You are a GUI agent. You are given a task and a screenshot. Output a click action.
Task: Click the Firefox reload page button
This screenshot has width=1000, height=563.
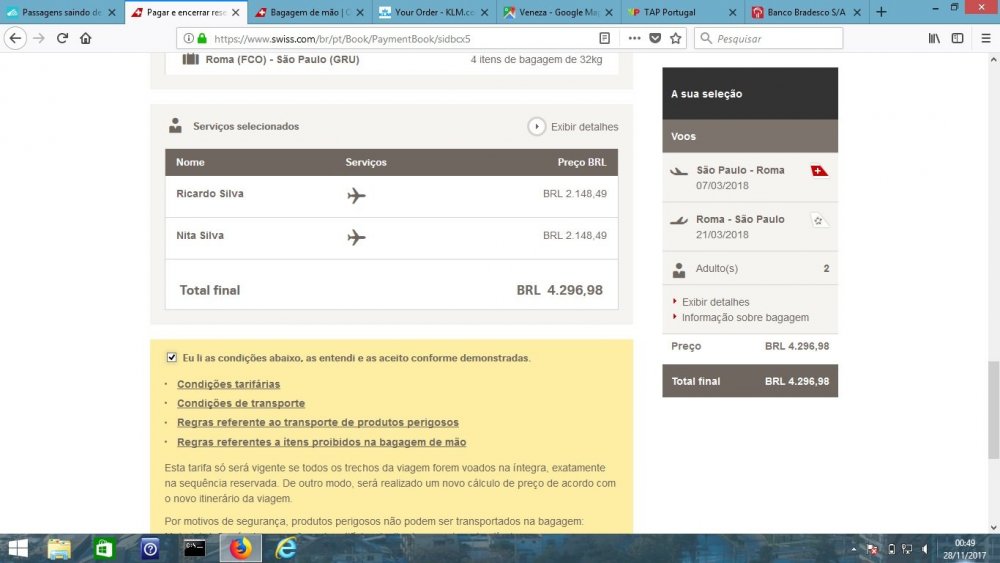pyautogui.click(x=62, y=38)
